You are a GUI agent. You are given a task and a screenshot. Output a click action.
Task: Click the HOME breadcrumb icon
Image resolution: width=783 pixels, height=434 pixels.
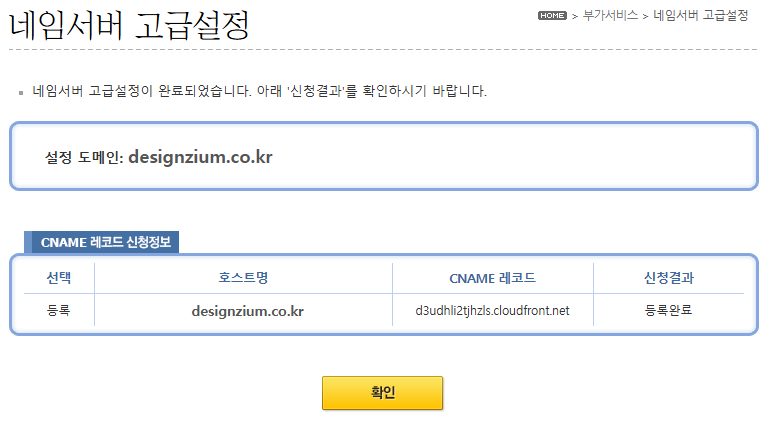552,16
